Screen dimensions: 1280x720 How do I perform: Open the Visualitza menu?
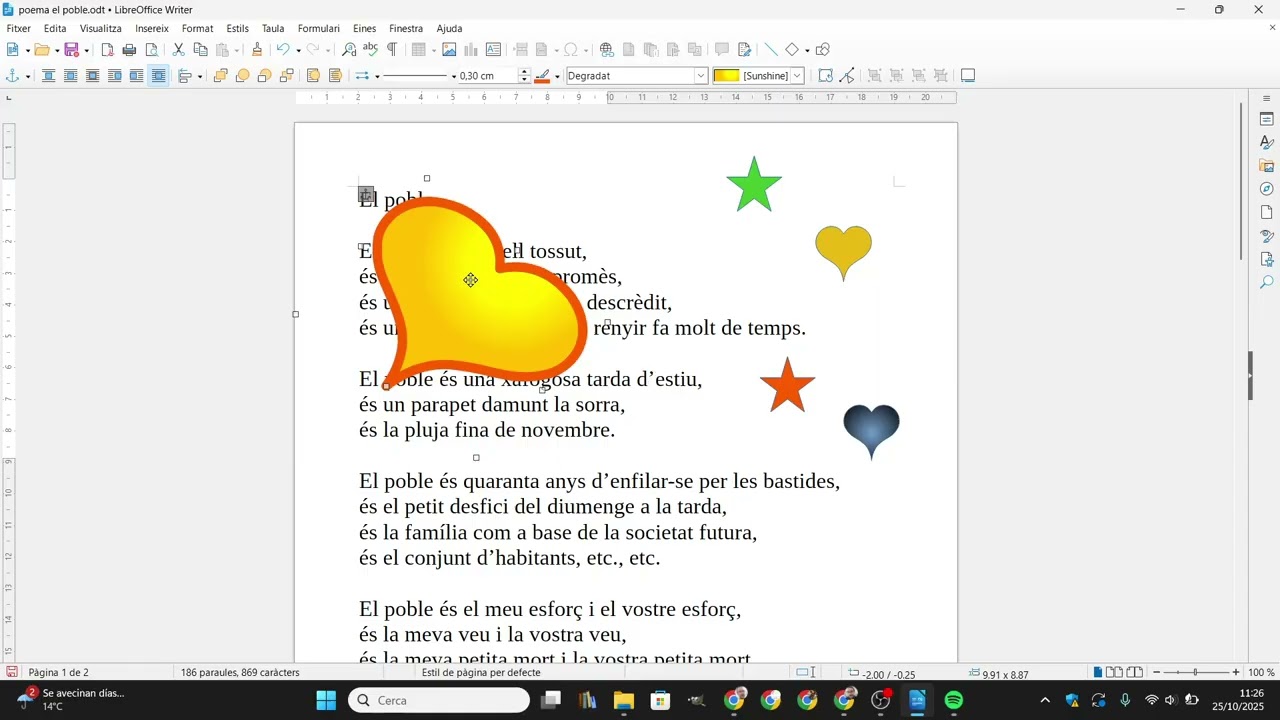(101, 29)
